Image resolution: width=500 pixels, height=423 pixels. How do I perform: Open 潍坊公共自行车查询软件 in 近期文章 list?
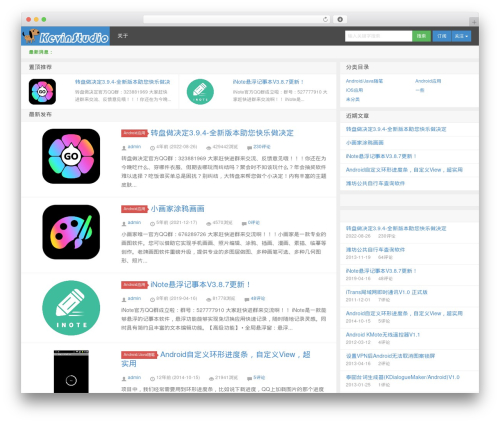(375, 183)
